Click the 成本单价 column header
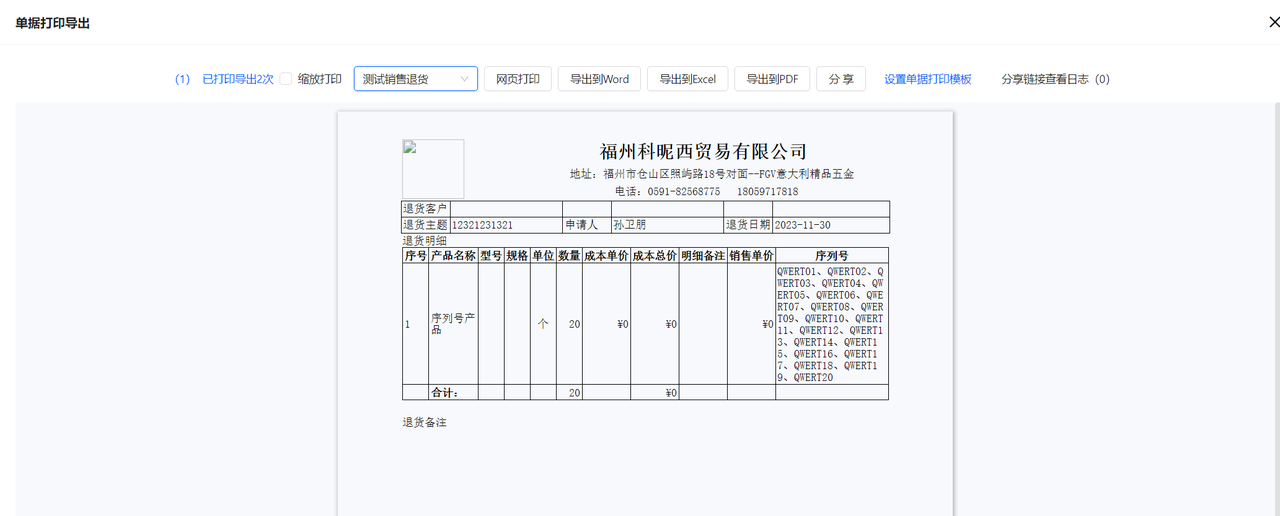Image resolution: width=1280 pixels, height=516 pixels. pos(606,256)
